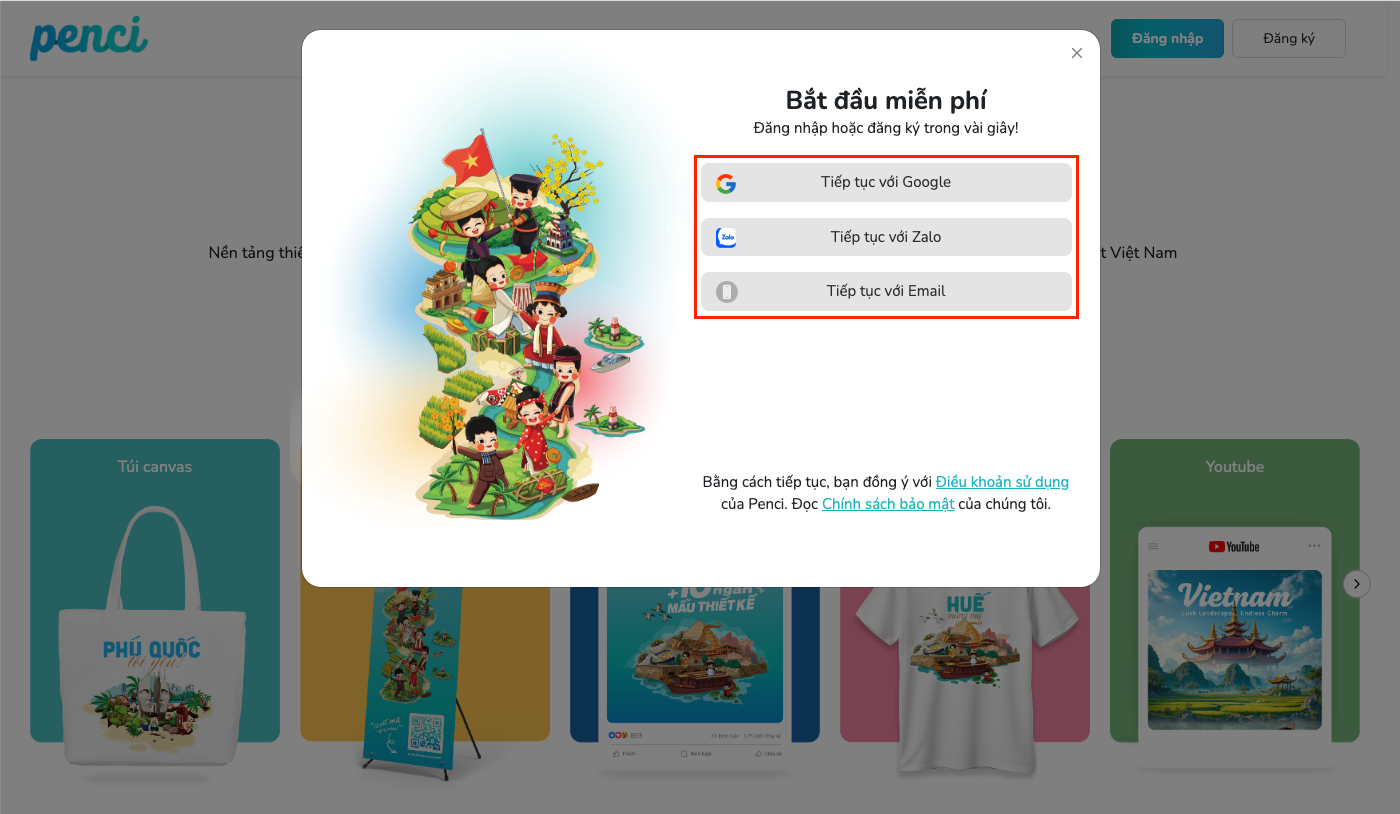Click the Zalo logo icon
Viewport: 1400px width, 814px height.
pyautogui.click(x=726, y=238)
